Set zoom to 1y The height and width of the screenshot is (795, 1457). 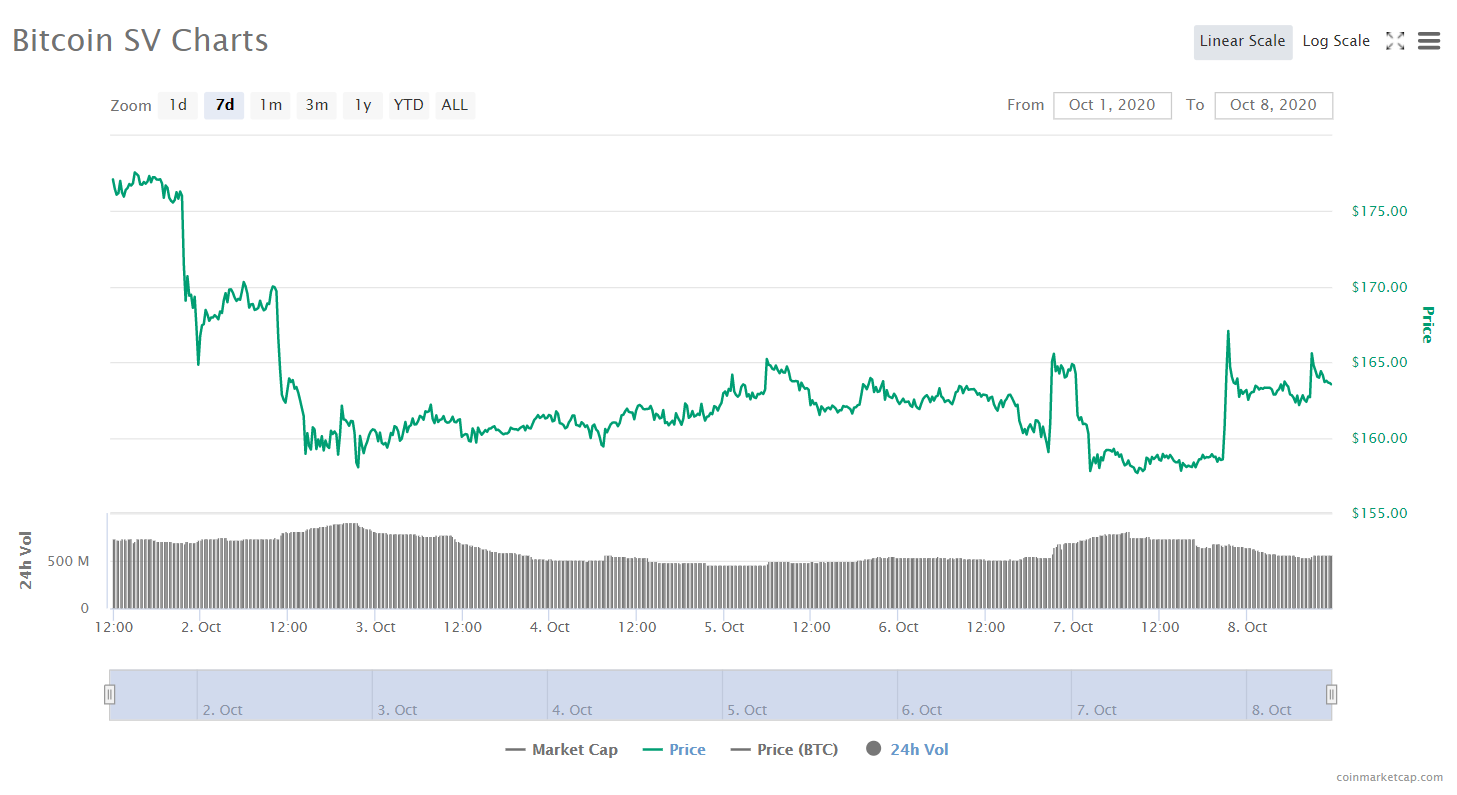coord(363,105)
